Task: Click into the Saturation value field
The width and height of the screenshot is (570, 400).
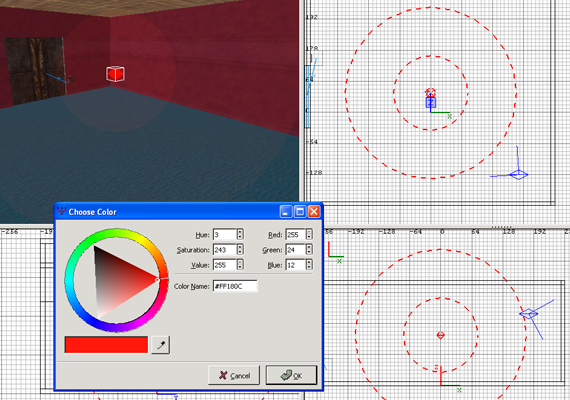Action: [225, 250]
